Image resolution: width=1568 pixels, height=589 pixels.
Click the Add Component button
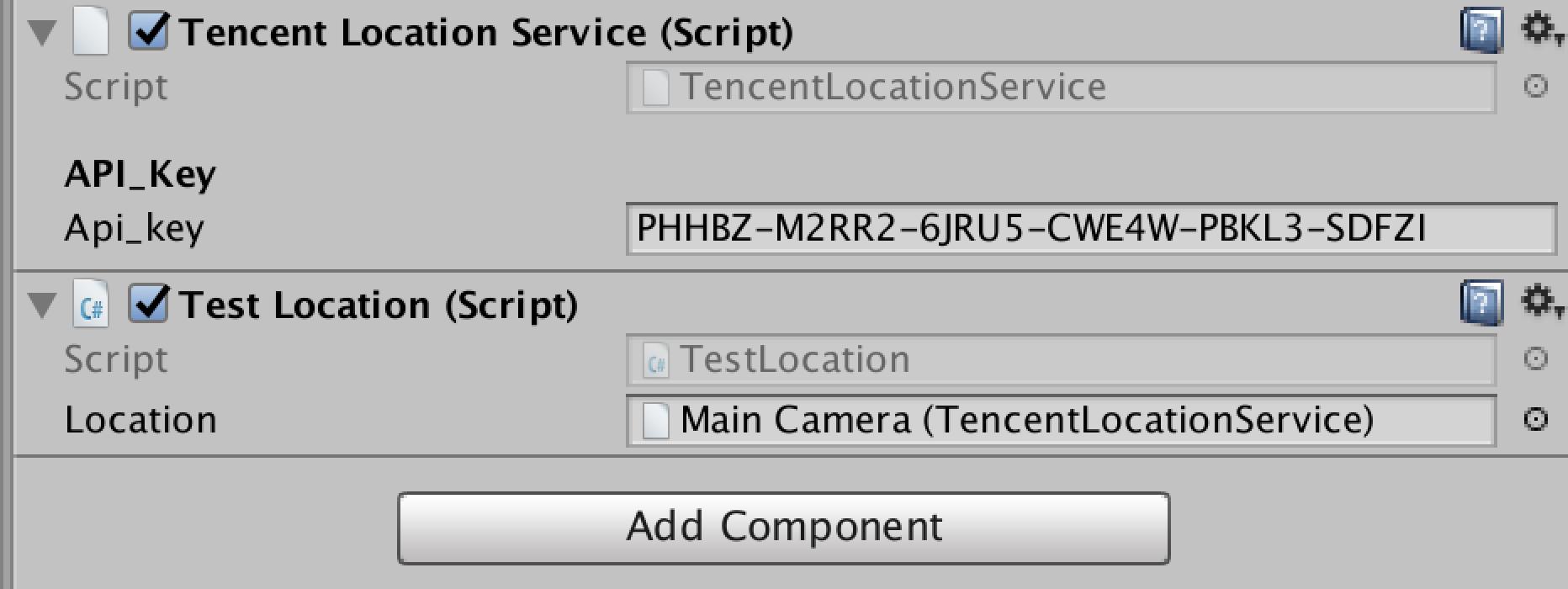(x=783, y=528)
